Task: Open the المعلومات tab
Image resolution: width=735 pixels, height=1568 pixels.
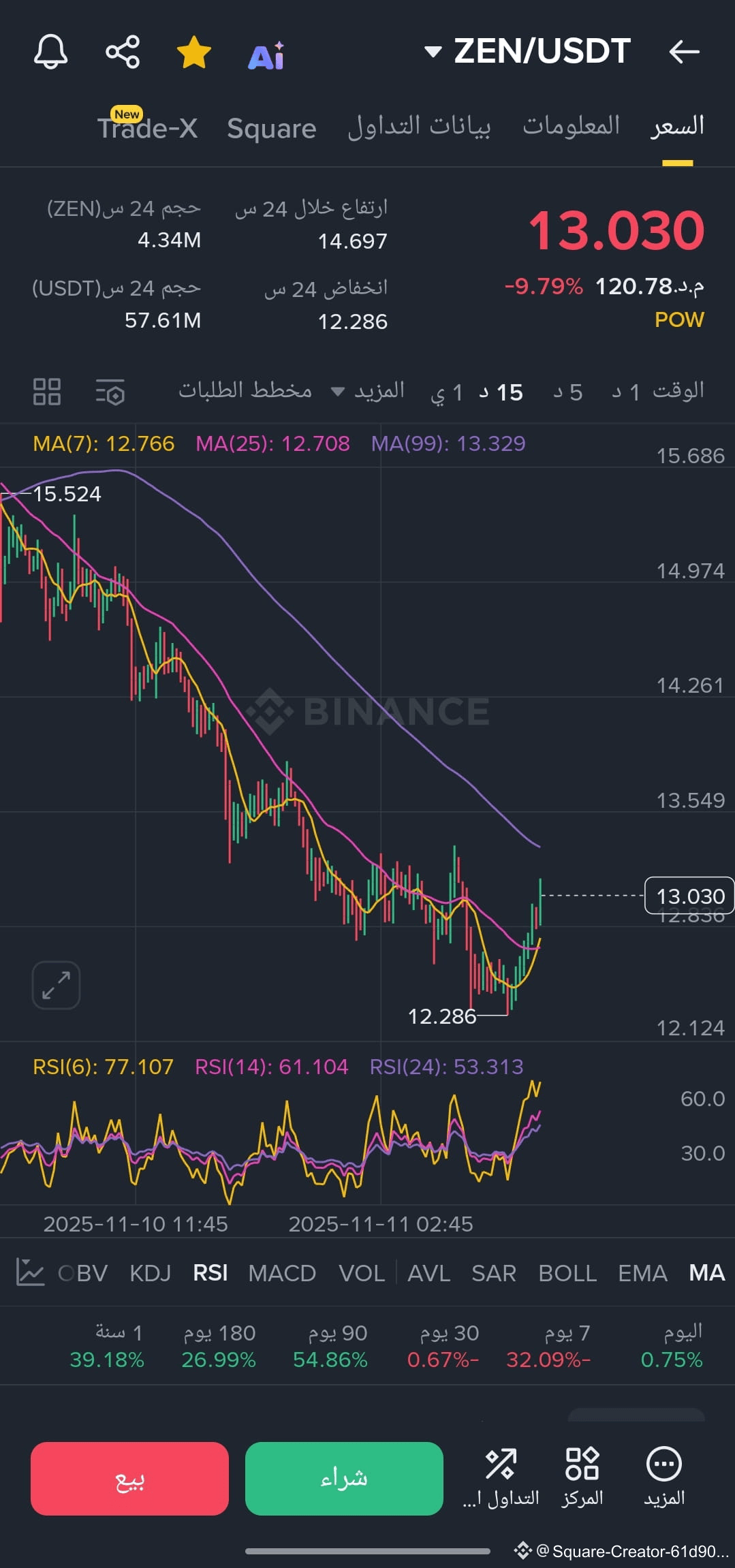Action: [572, 125]
